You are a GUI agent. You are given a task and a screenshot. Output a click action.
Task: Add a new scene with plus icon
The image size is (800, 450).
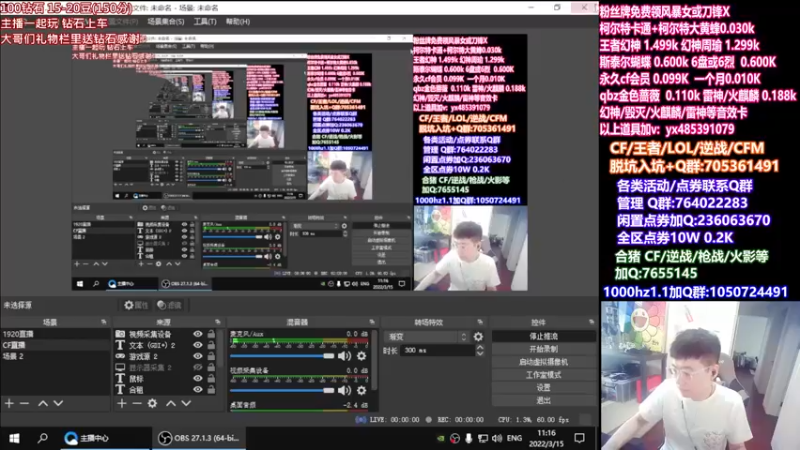[x=9, y=404]
